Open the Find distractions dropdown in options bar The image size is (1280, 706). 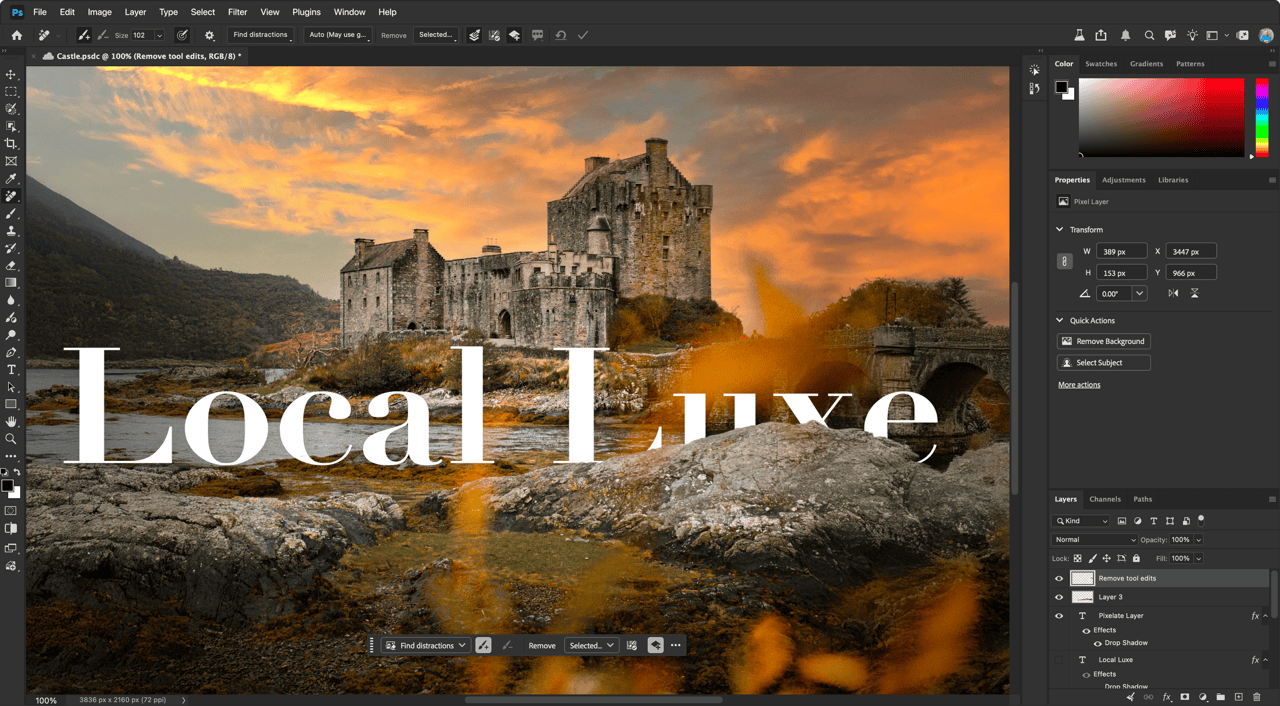261,35
